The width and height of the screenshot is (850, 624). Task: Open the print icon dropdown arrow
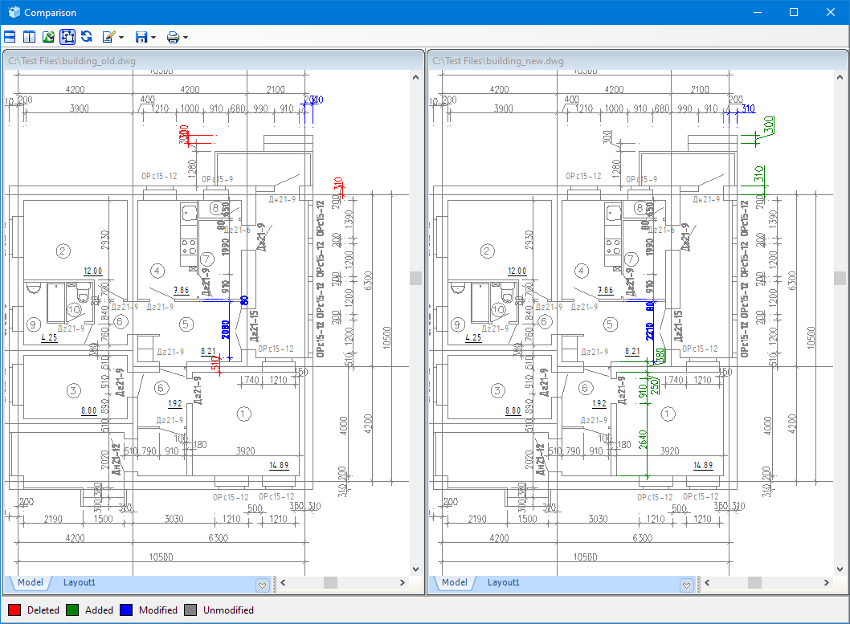[x=185, y=37]
